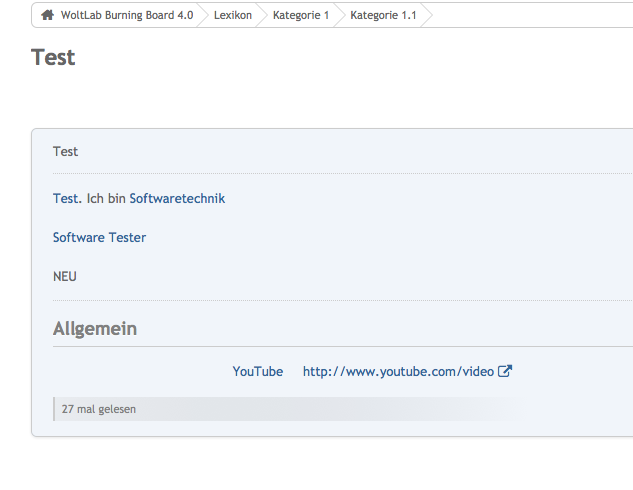Click the breadcrumb arrow after Kategorie 1.1
The height and width of the screenshot is (490, 633).
pyautogui.click(x=429, y=15)
